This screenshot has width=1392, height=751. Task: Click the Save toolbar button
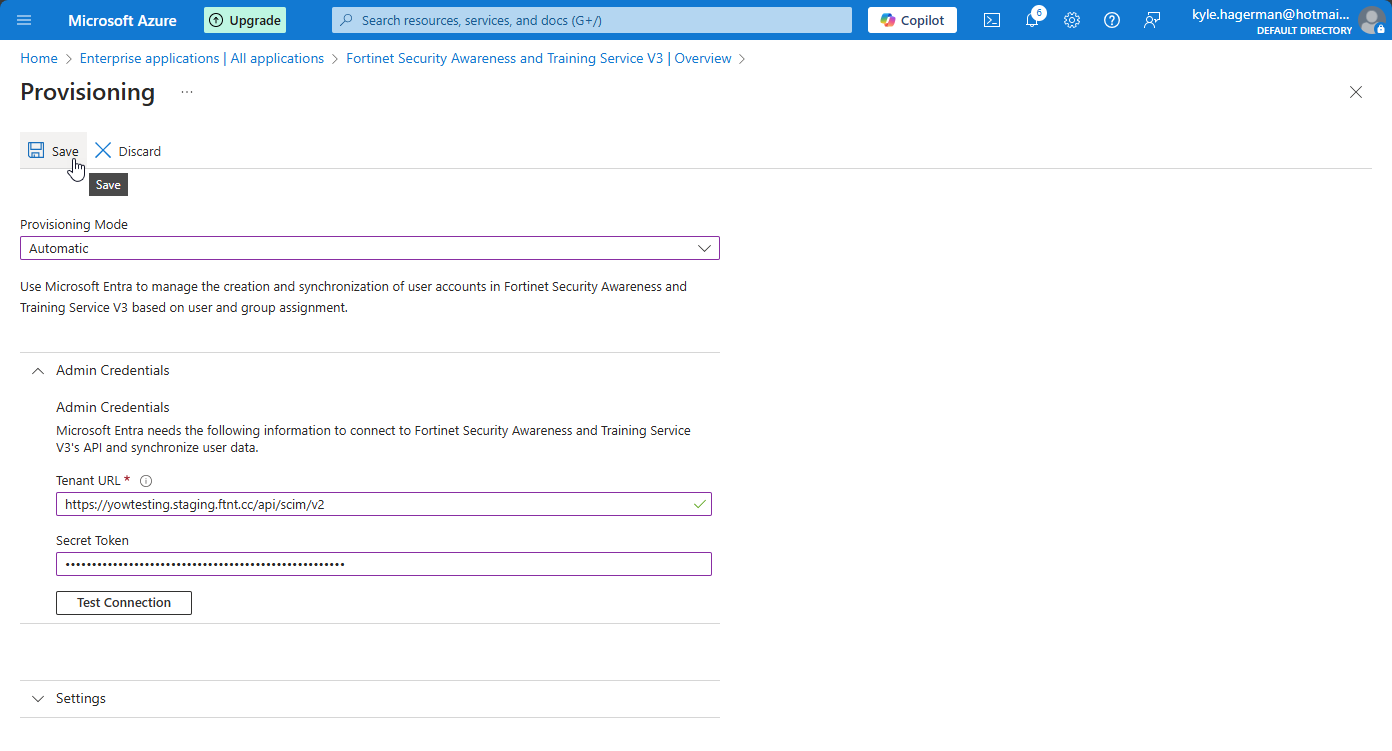point(53,151)
